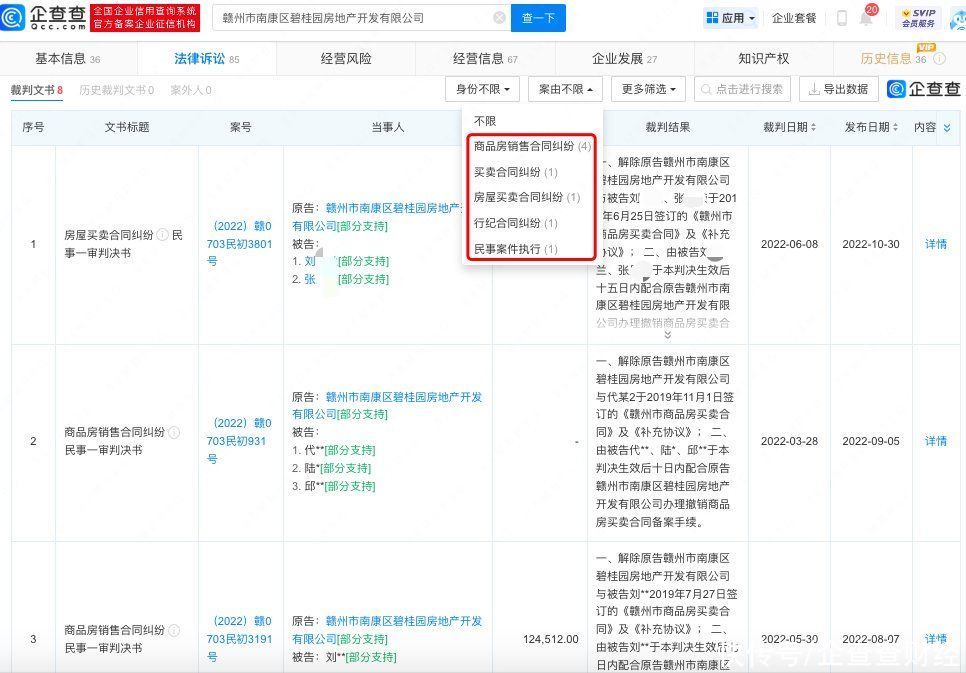Select the 历史裁判文书 0 sub-tab
Viewport: 966px width, 673px height.
coord(116,90)
